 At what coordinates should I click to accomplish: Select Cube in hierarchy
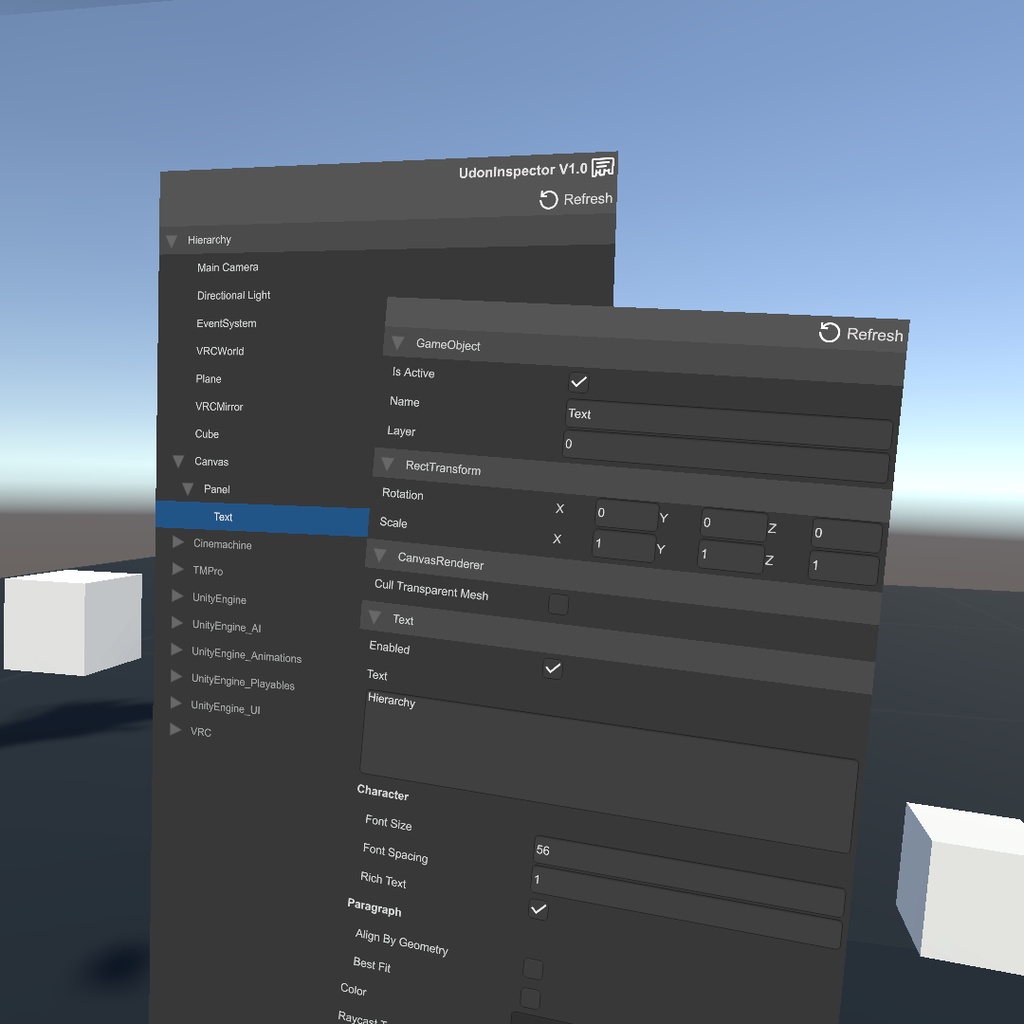[x=206, y=434]
